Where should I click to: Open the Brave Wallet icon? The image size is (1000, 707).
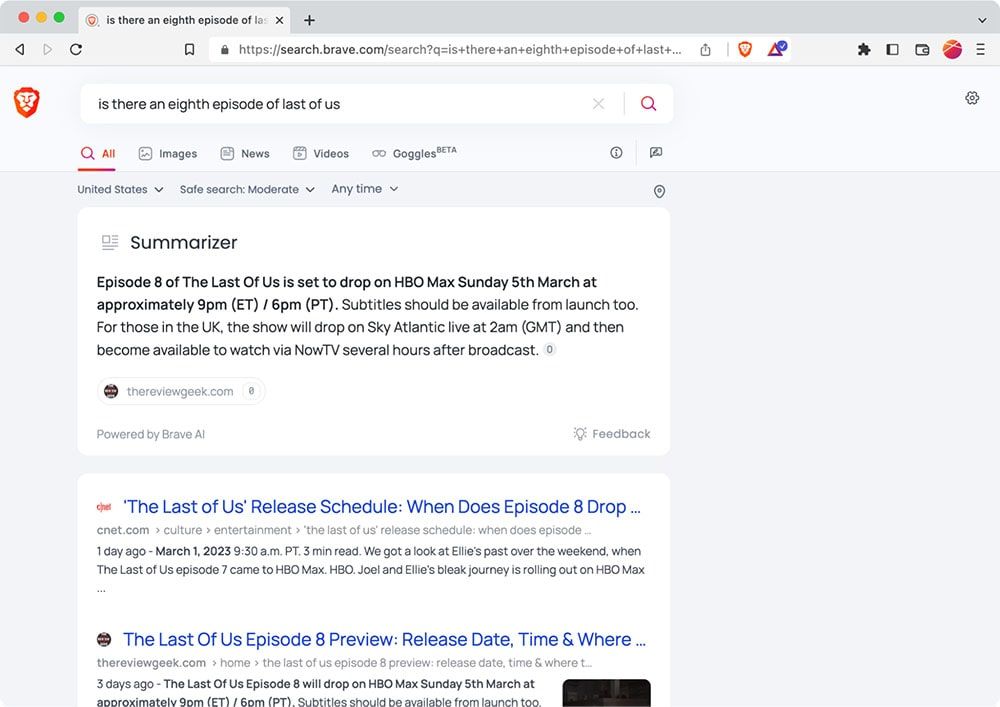click(x=922, y=49)
